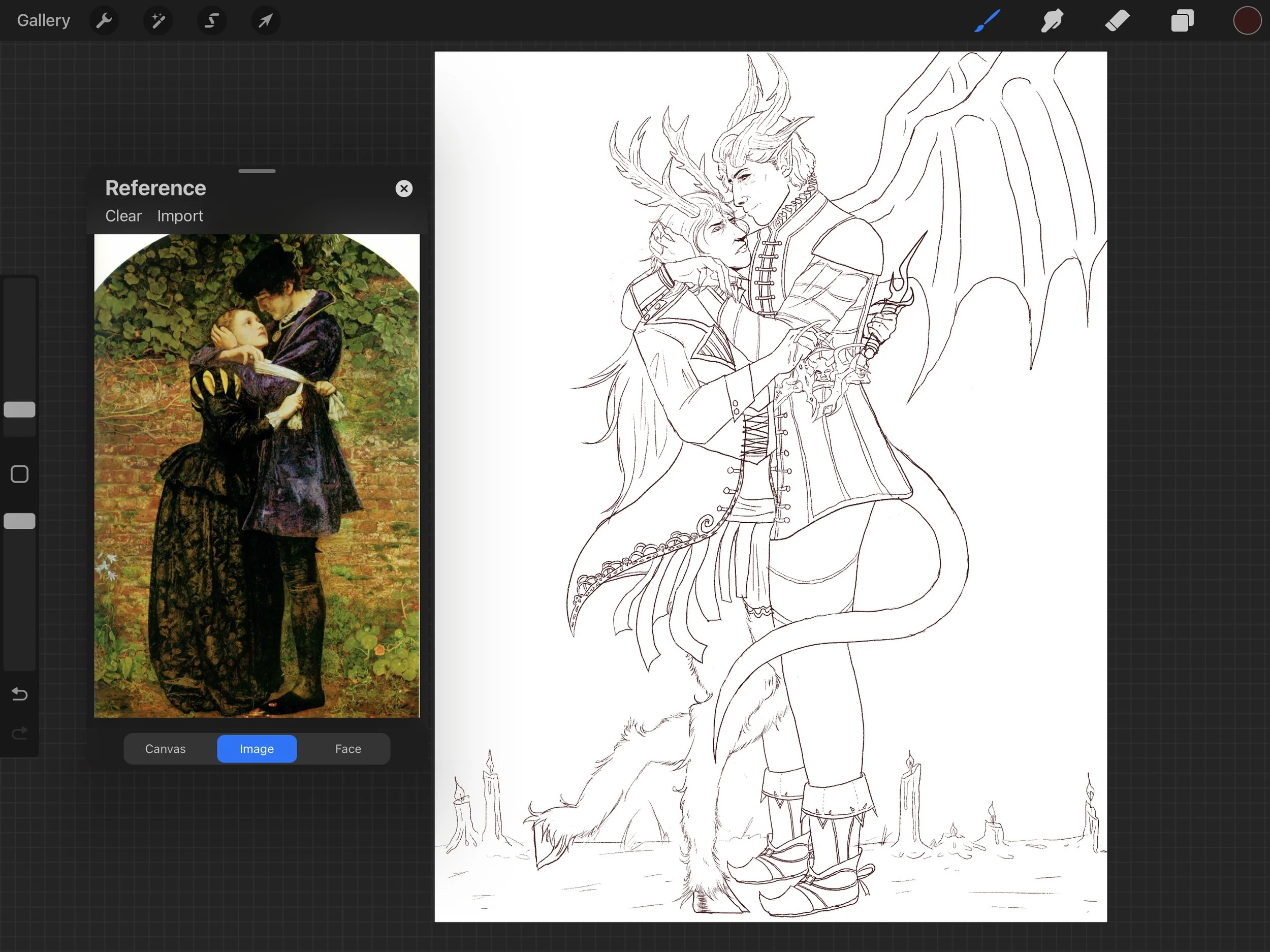Select the Image reference tab
The width and height of the screenshot is (1270, 952).
(257, 749)
